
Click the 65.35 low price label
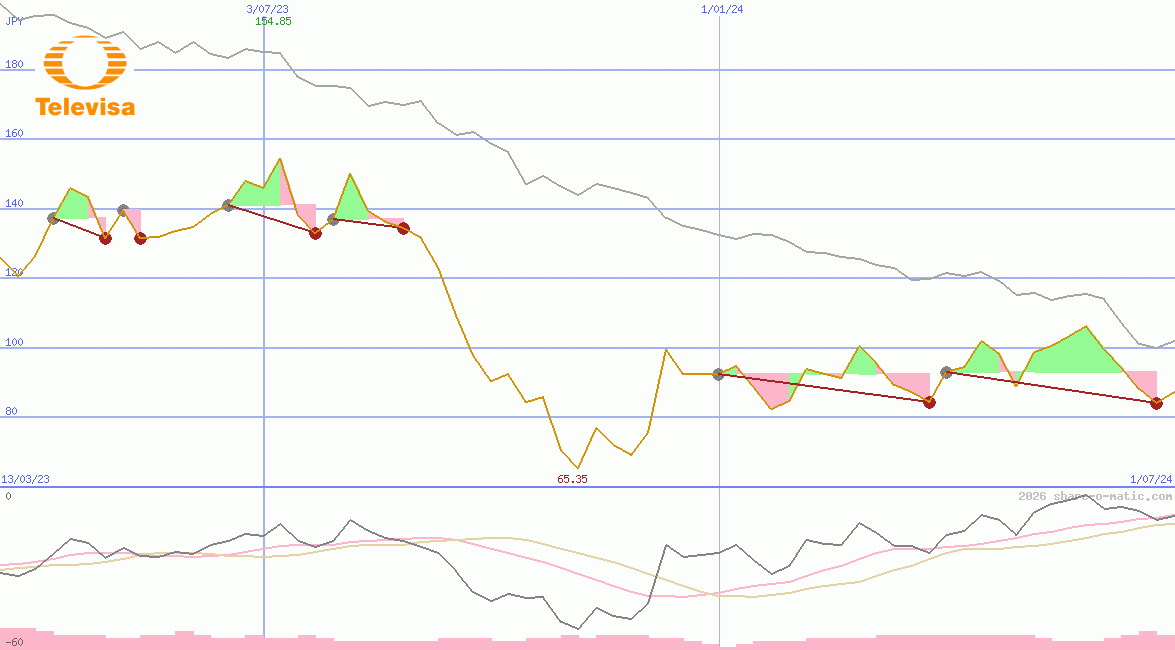tap(572, 479)
